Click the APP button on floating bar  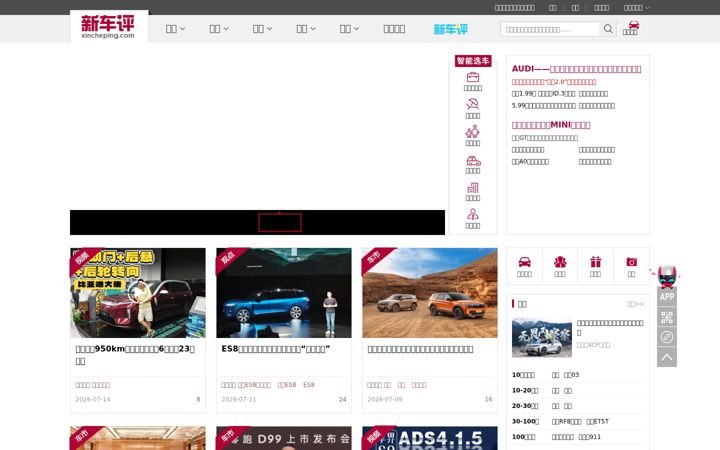(x=667, y=297)
